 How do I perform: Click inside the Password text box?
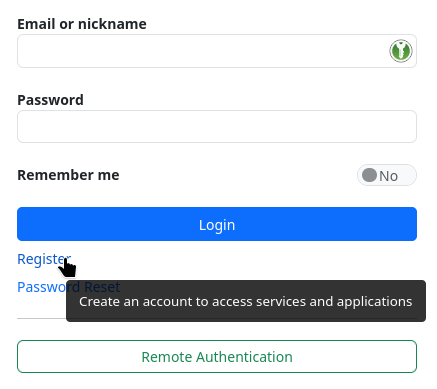tap(217, 127)
